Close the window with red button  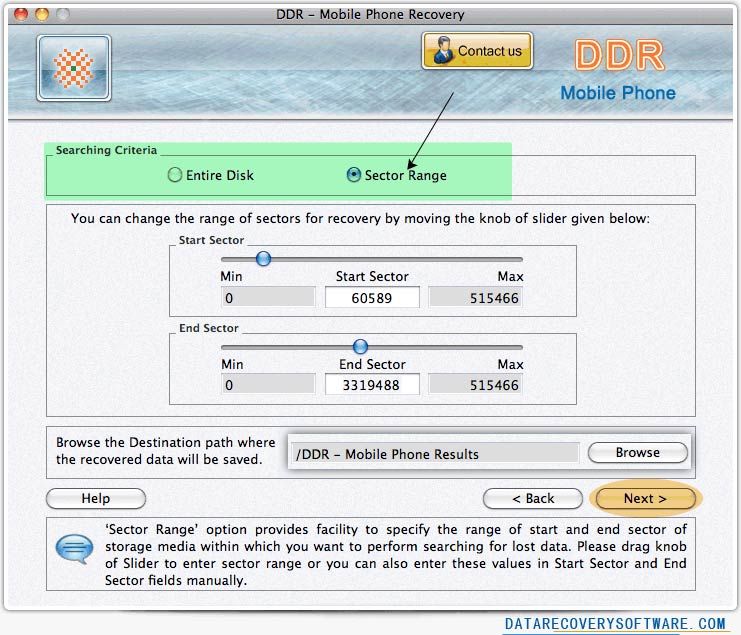click(21, 14)
